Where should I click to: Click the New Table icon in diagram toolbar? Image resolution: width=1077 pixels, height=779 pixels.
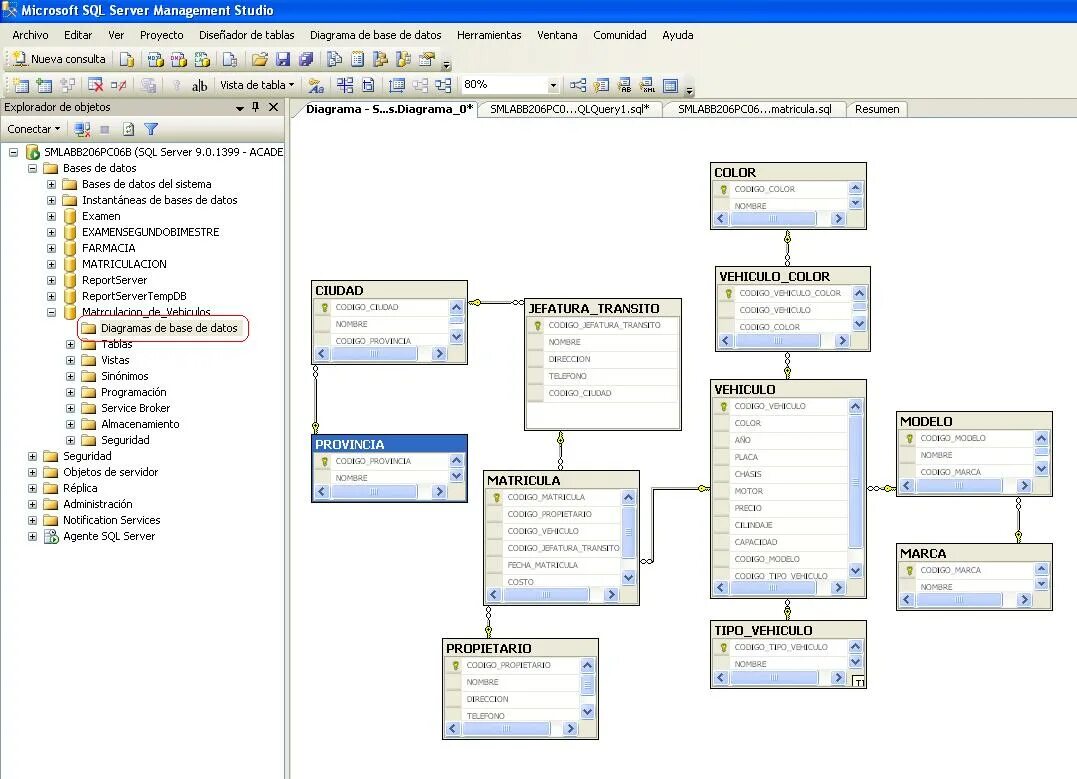click(x=21, y=85)
